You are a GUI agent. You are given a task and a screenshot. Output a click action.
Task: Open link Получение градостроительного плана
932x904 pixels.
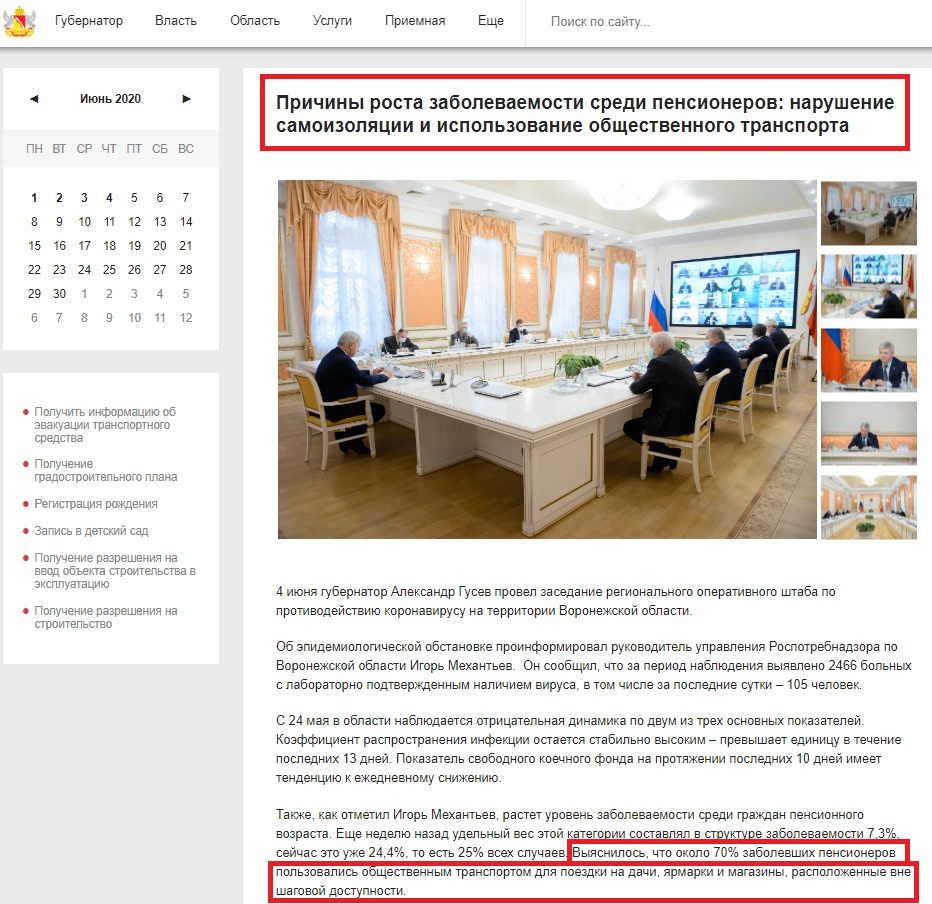click(x=105, y=470)
